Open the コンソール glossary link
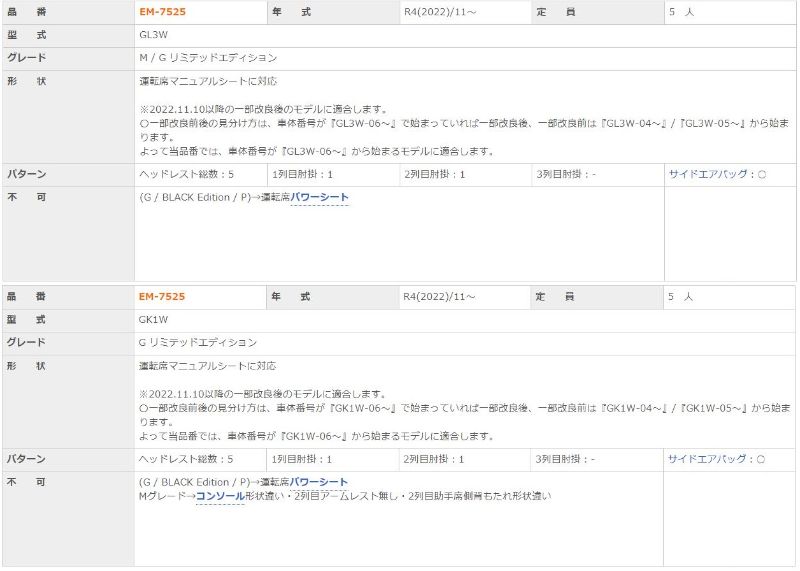This screenshot has height=571, width=800. pos(220,496)
